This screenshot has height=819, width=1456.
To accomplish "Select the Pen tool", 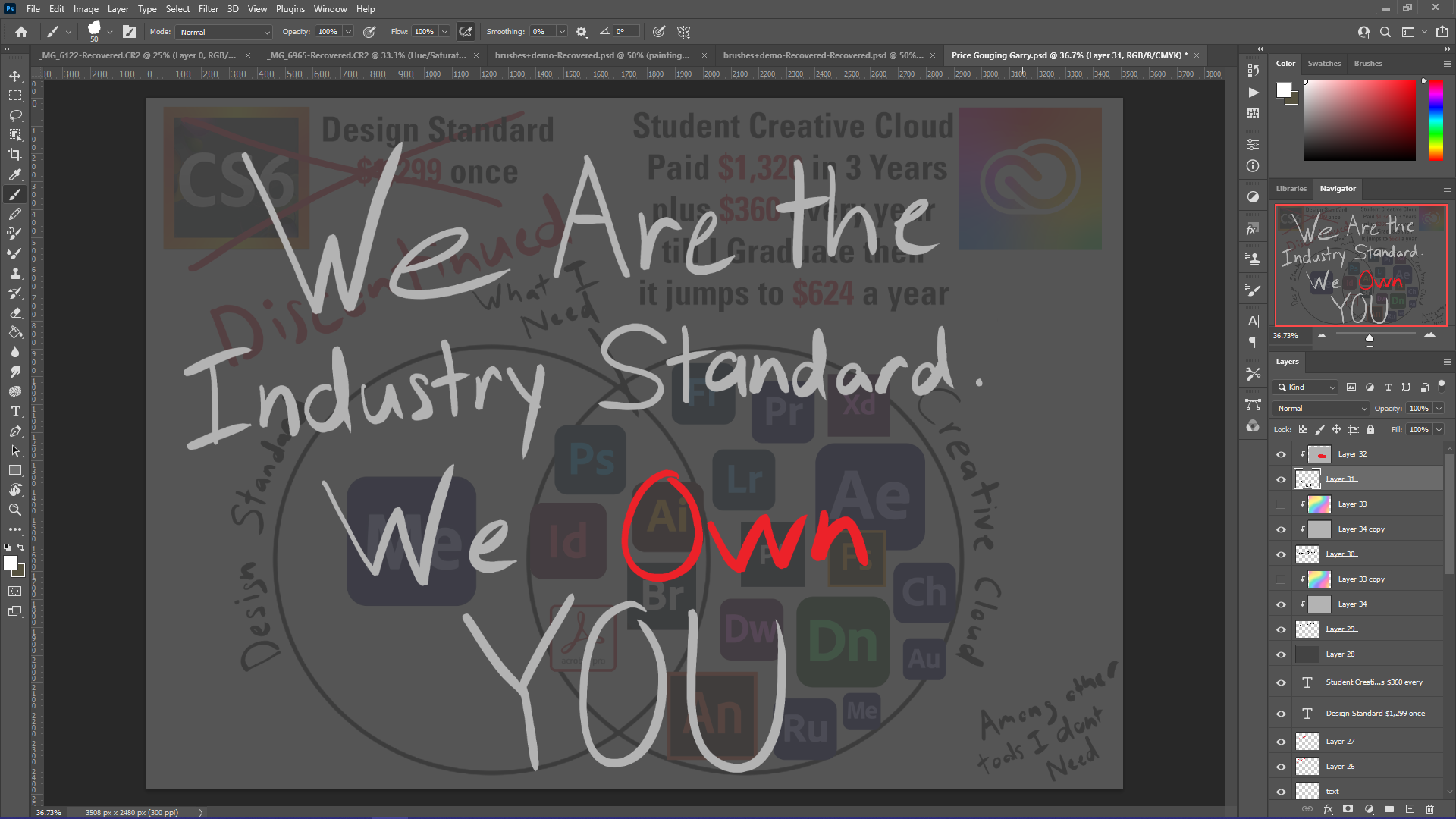I will click(15, 431).
